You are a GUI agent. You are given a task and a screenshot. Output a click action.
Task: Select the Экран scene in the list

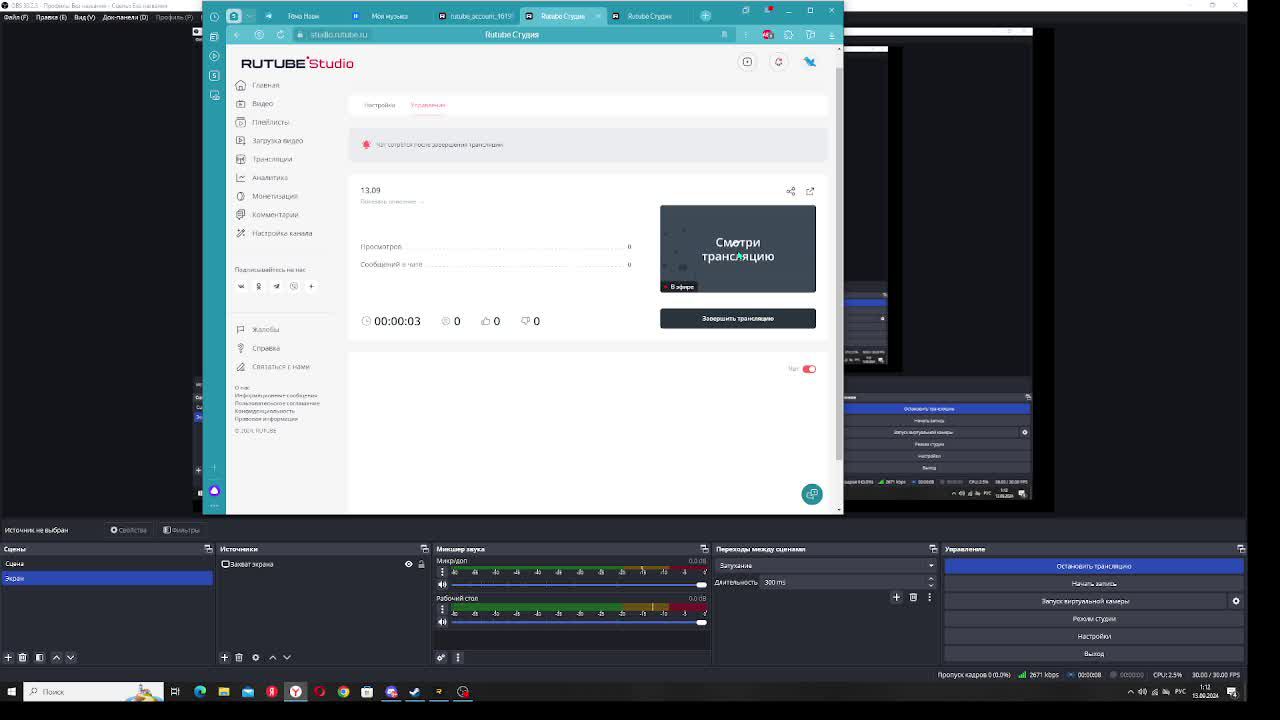[106, 578]
